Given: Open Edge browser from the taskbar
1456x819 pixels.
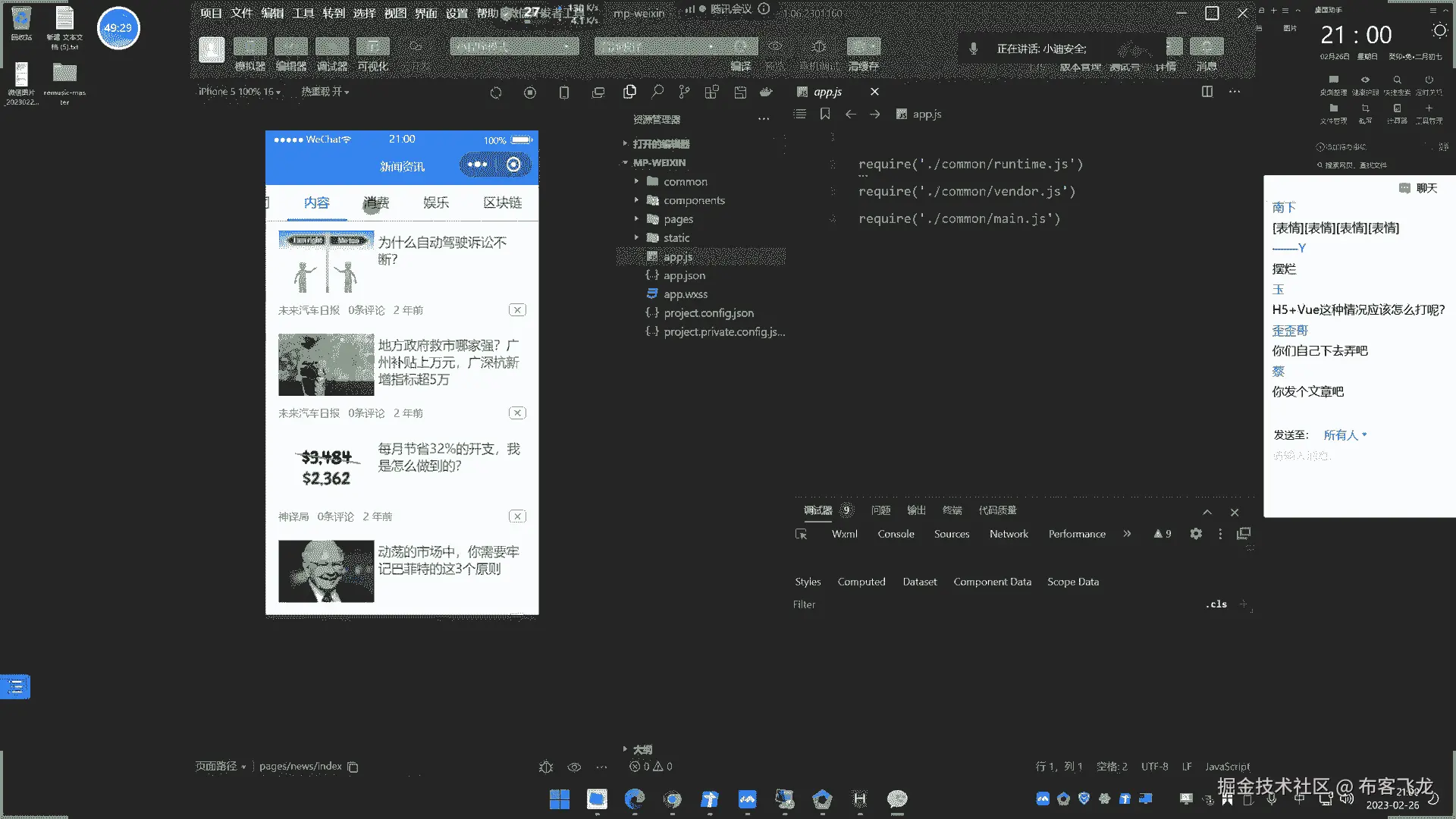Looking at the screenshot, I should 634,799.
